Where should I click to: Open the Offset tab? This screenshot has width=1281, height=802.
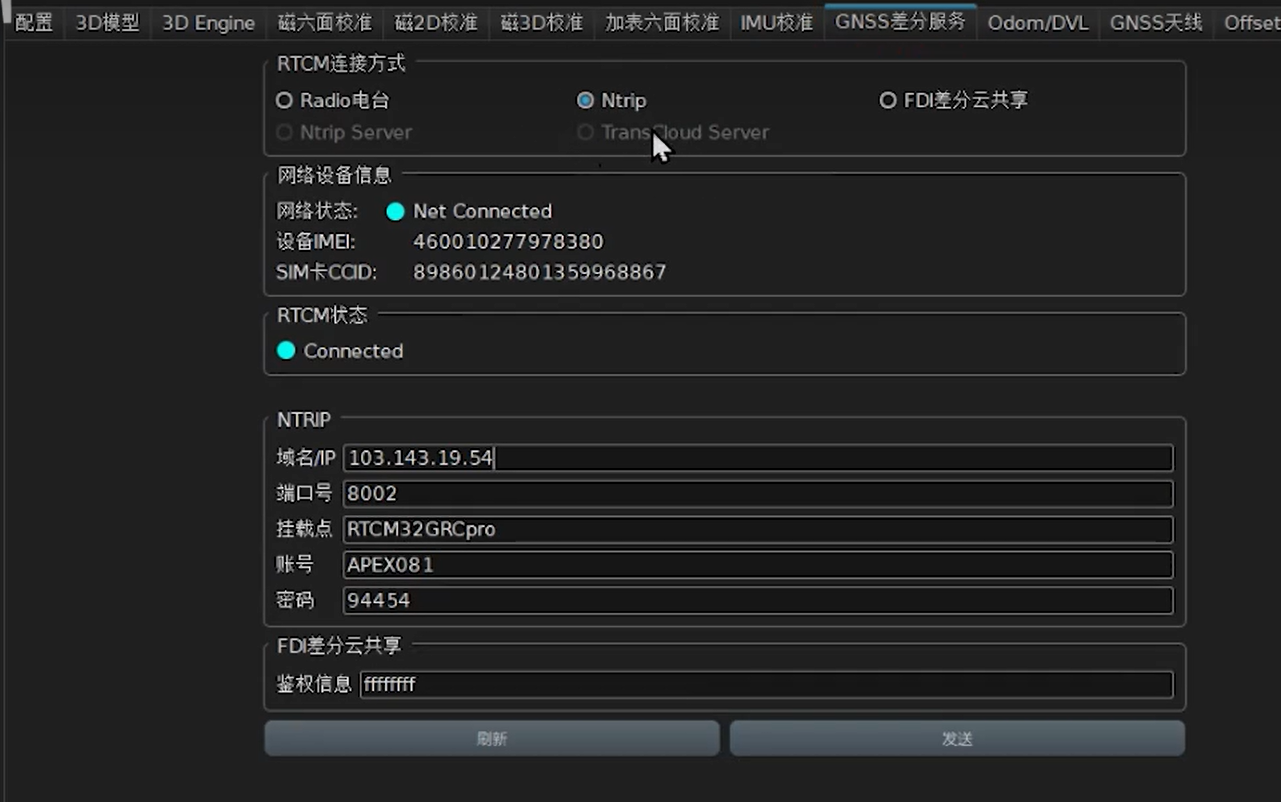pyautogui.click(x=1250, y=22)
